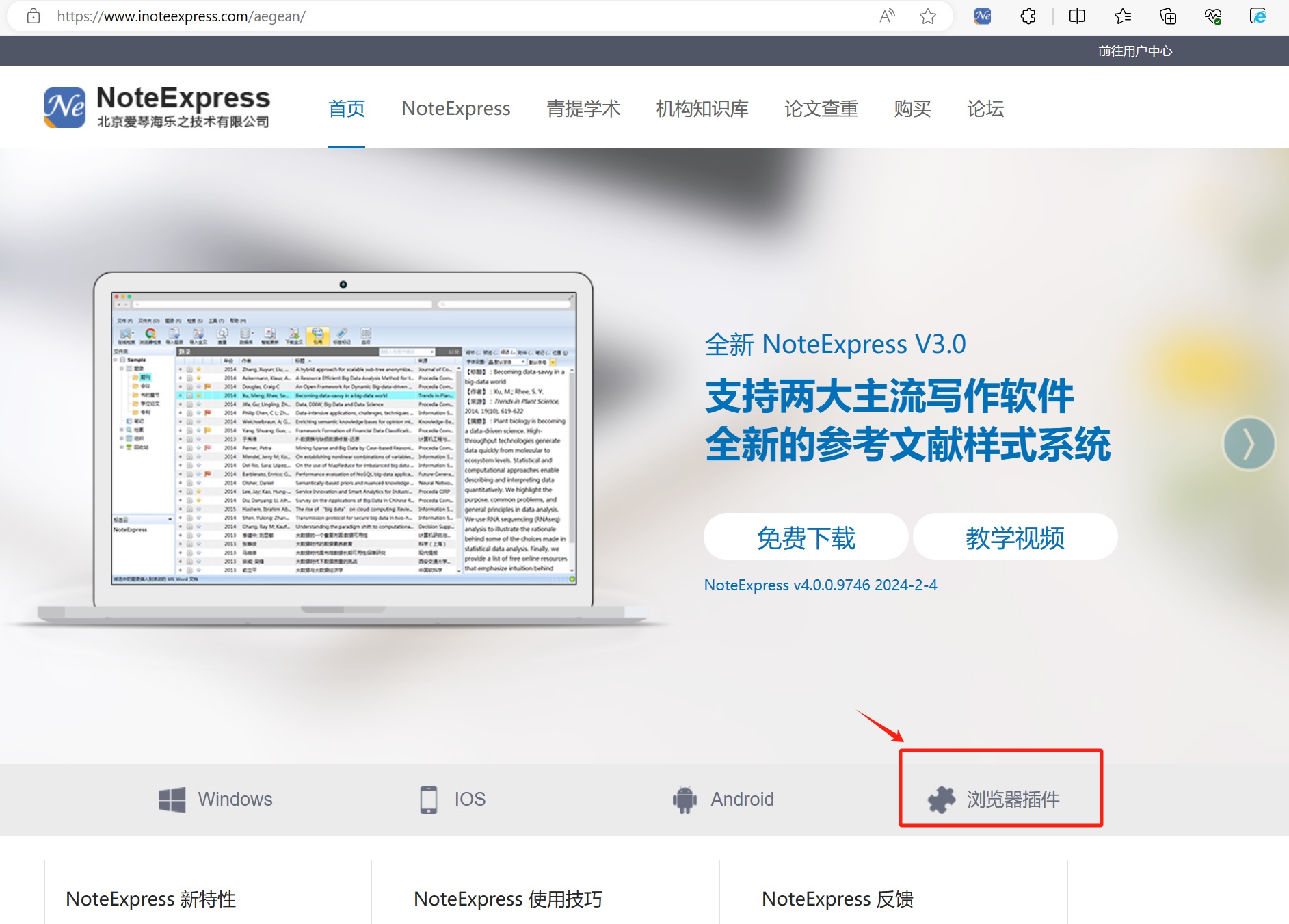Select the 首页 nav tab
The image size is (1289, 924).
pos(347,109)
